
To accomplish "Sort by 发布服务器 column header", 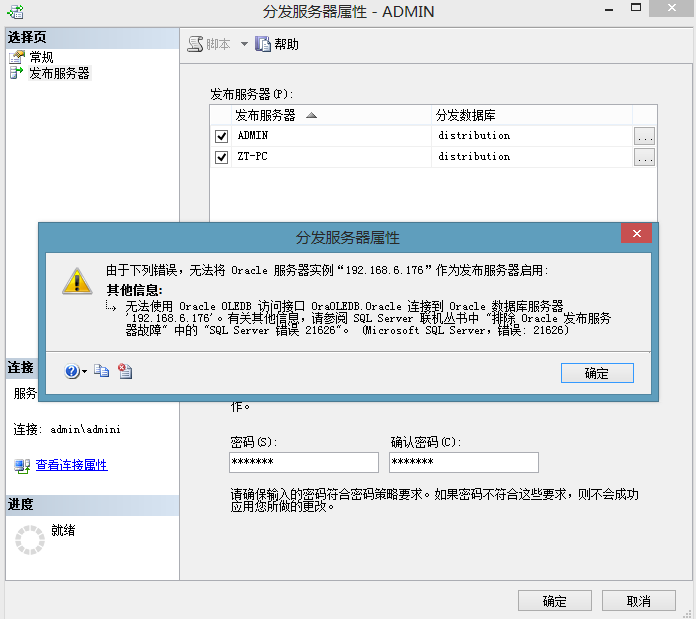I will coord(331,115).
